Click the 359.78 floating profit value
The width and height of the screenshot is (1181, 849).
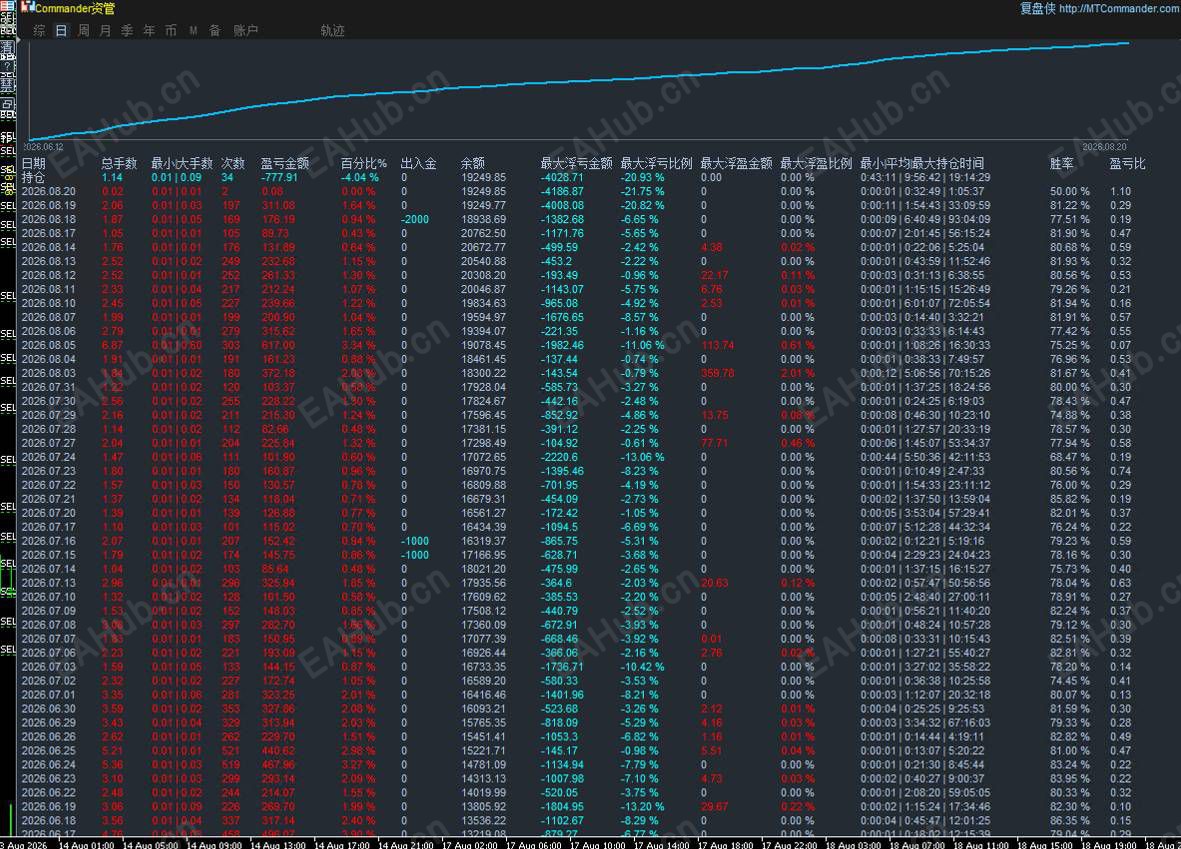tap(718, 373)
